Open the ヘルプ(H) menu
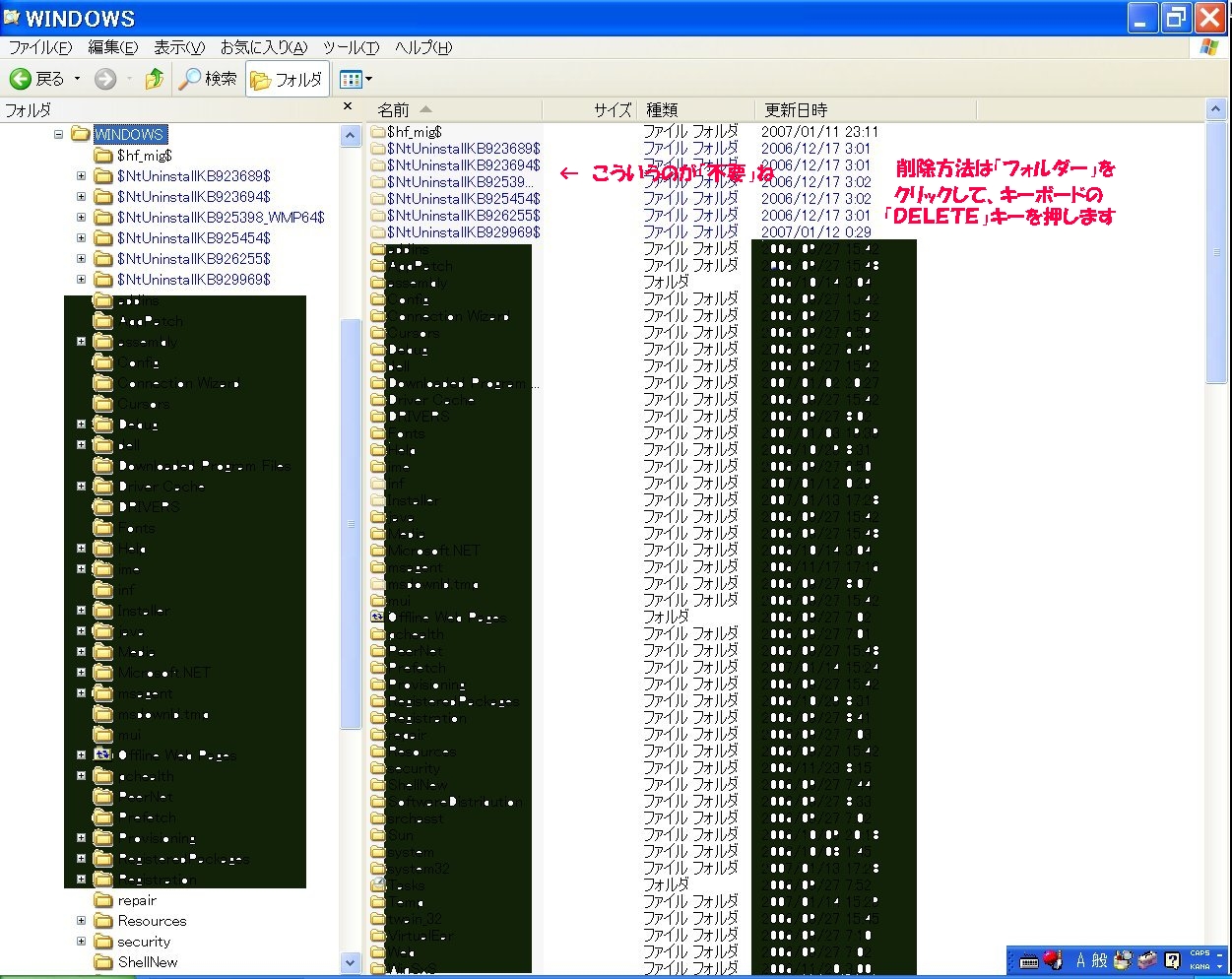This screenshot has height=979, width=1232. [423, 47]
